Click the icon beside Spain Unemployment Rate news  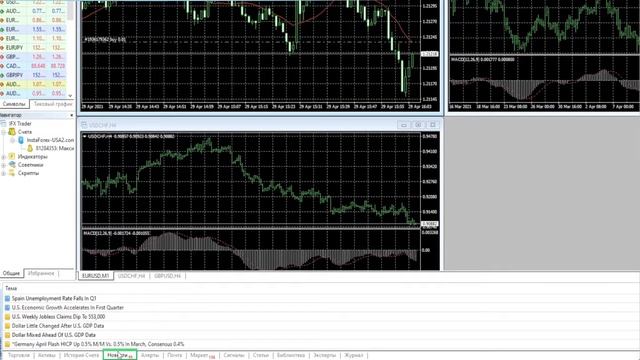(x=7, y=298)
